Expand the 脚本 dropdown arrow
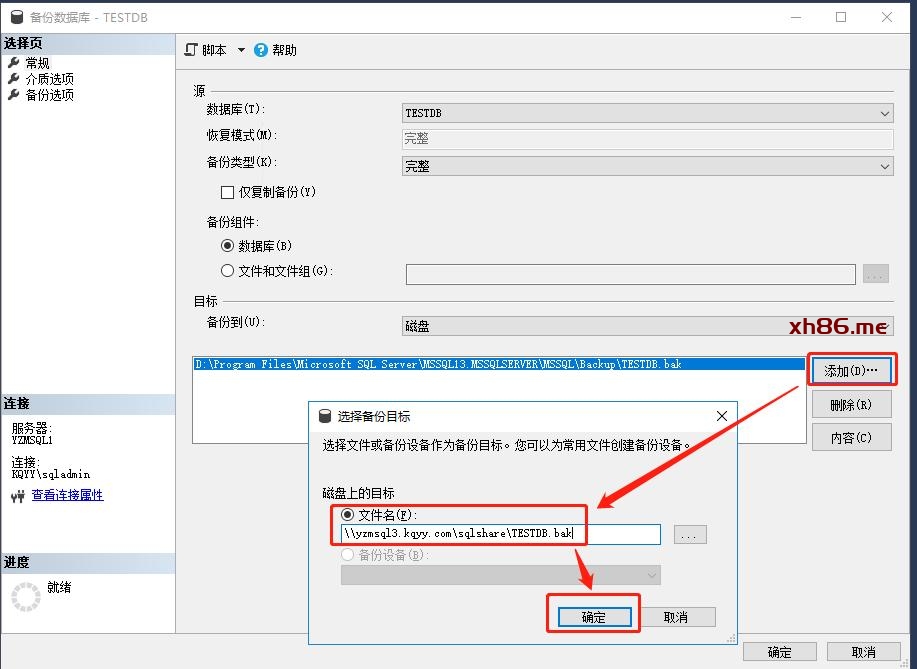This screenshot has width=917, height=669. coord(241,50)
